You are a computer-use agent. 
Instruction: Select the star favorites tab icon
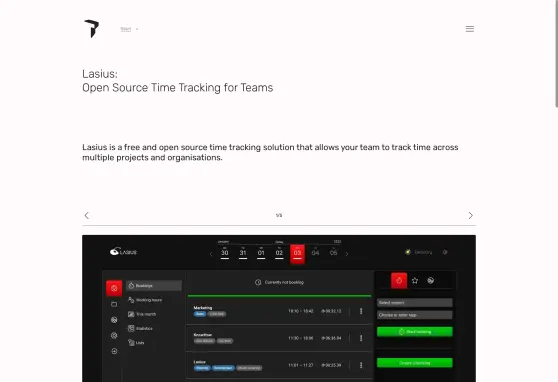pos(415,281)
